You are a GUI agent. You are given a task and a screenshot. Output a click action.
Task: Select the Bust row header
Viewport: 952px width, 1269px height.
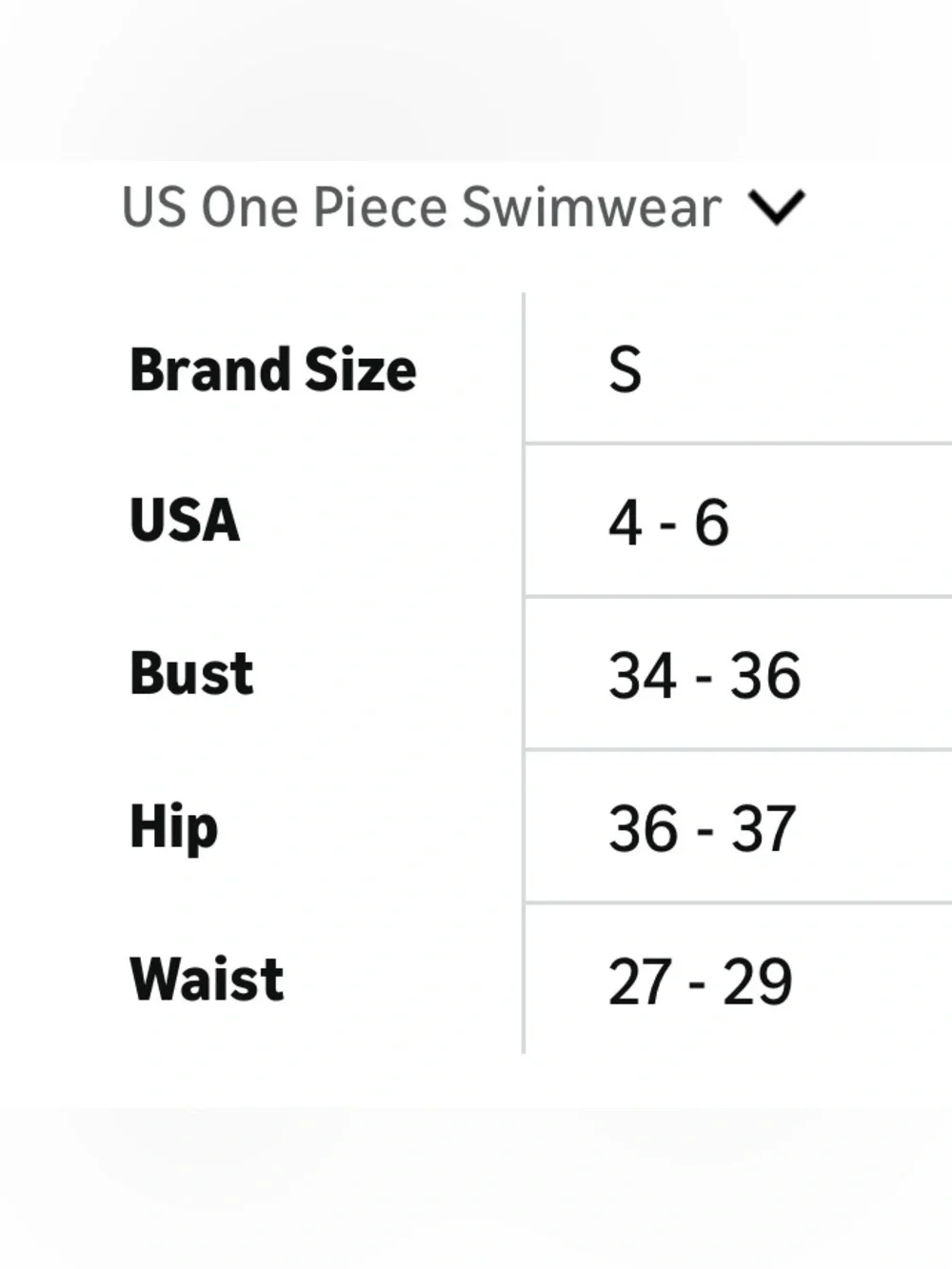tap(191, 674)
